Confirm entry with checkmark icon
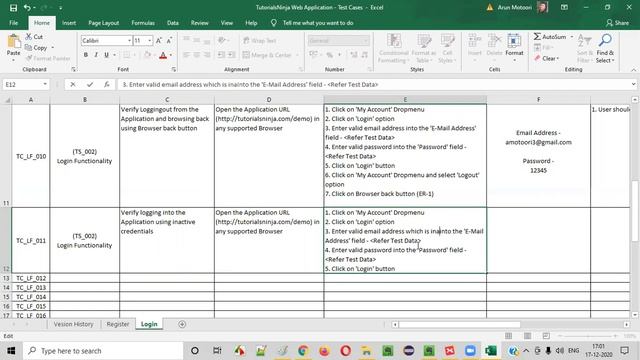Screen dimensions: 640x360 [x=90, y=84]
